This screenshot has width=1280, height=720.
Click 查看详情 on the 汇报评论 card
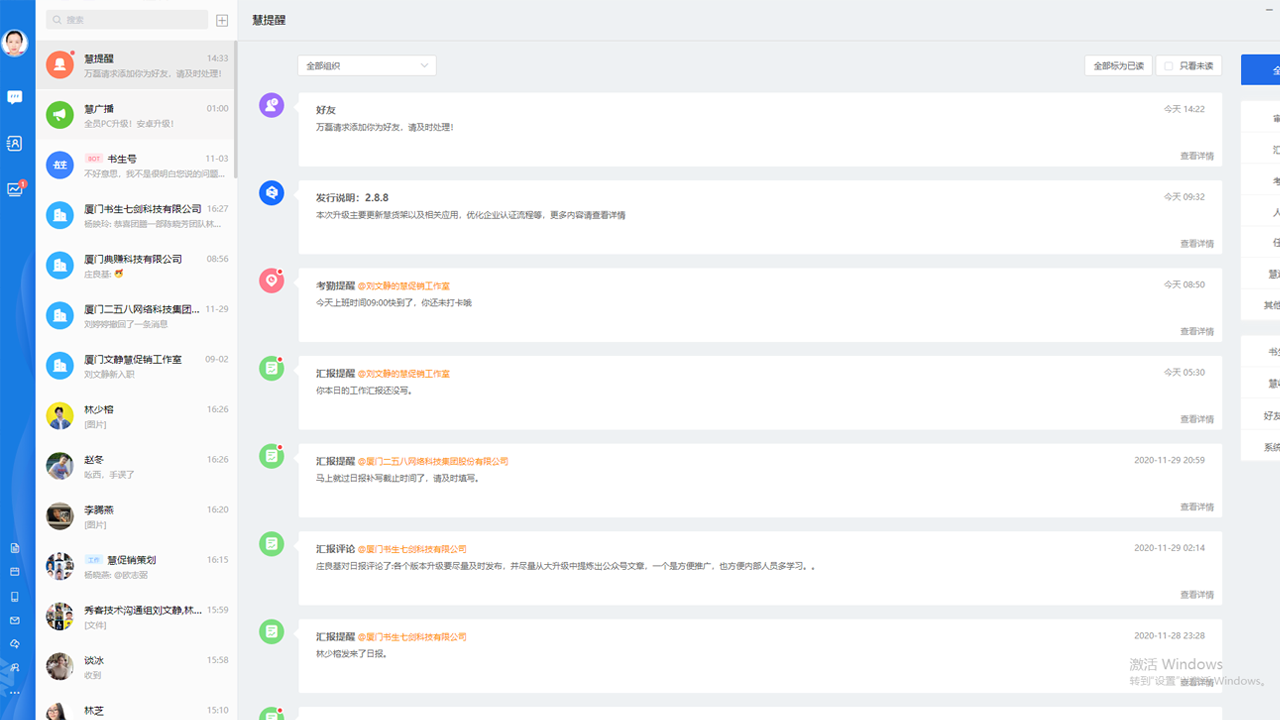(1196, 595)
